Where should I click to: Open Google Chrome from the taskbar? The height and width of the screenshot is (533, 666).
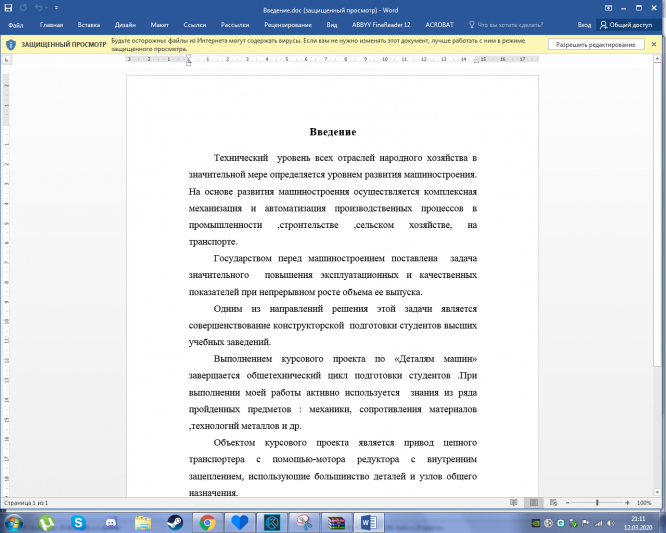click(x=208, y=522)
